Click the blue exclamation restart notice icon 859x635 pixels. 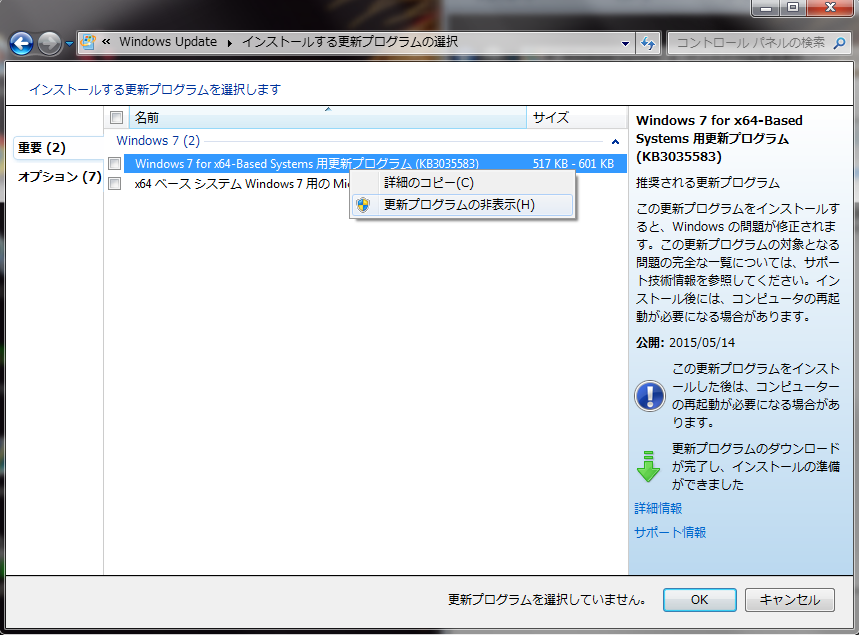point(650,396)
